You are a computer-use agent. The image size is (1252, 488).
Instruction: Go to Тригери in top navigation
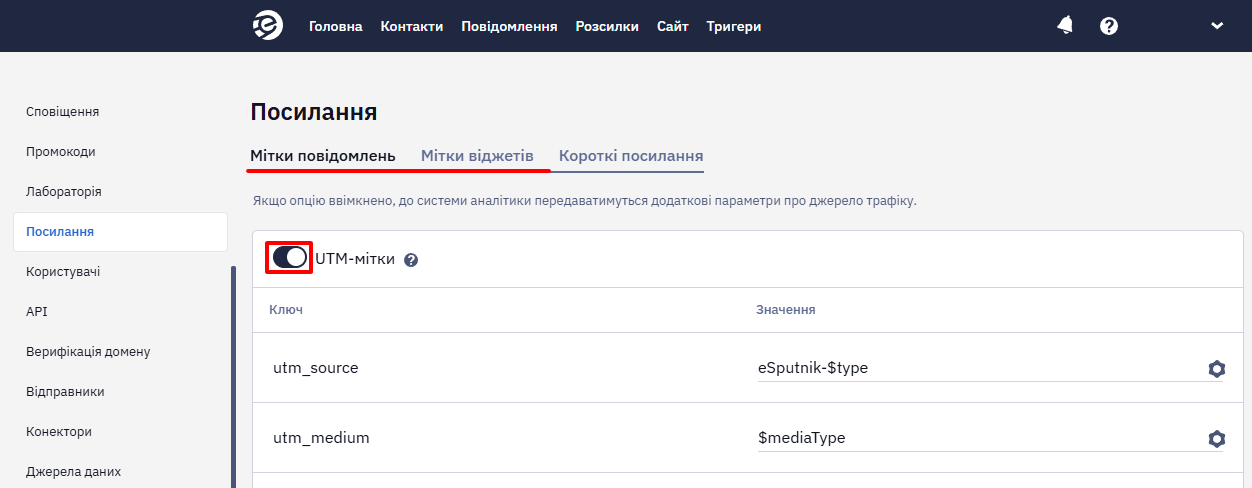(734, 27)
